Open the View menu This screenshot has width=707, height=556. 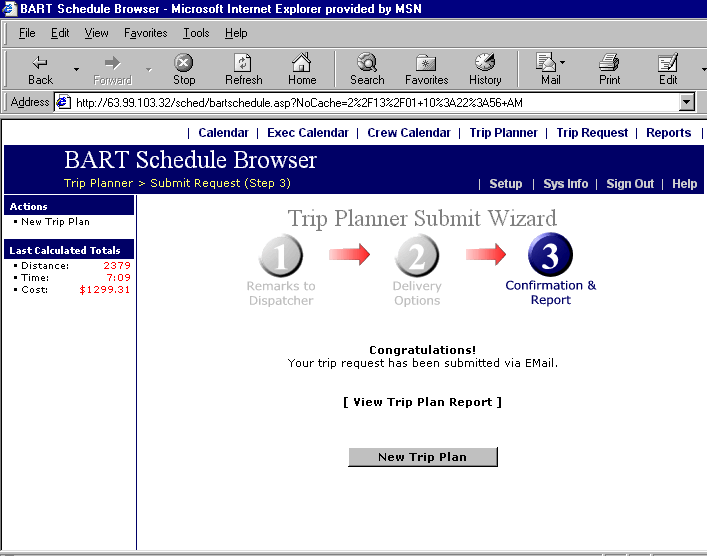[x=96, y=33]
